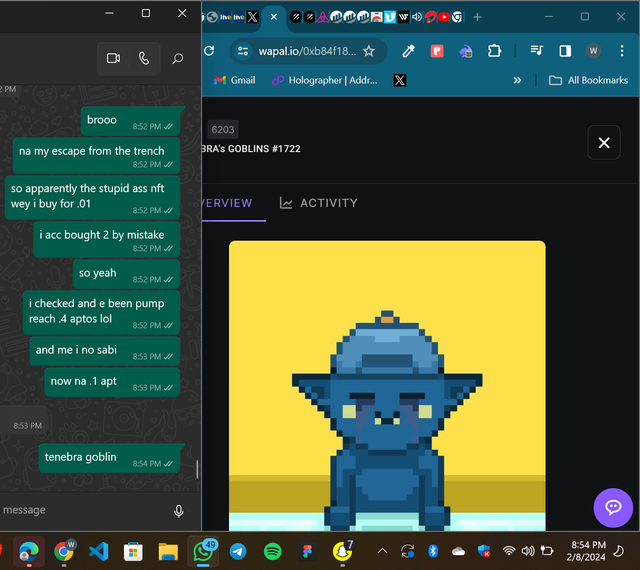Open Spotify from the taskbar

[x=272, y=552]
